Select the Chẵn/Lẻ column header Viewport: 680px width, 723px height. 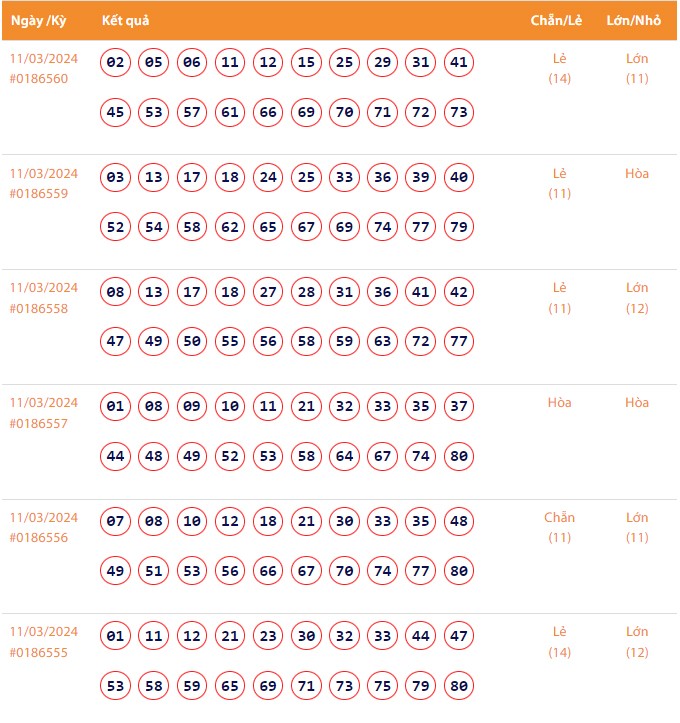pos(559,21)
